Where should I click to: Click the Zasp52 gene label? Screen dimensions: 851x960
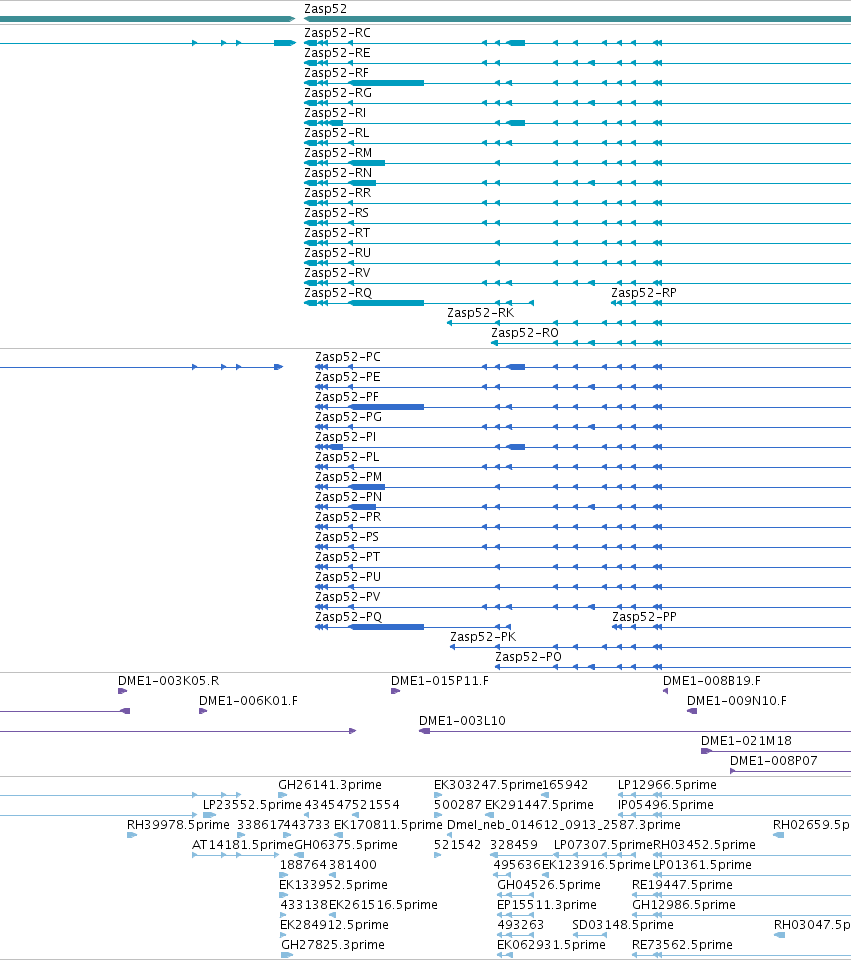[325, 9]
